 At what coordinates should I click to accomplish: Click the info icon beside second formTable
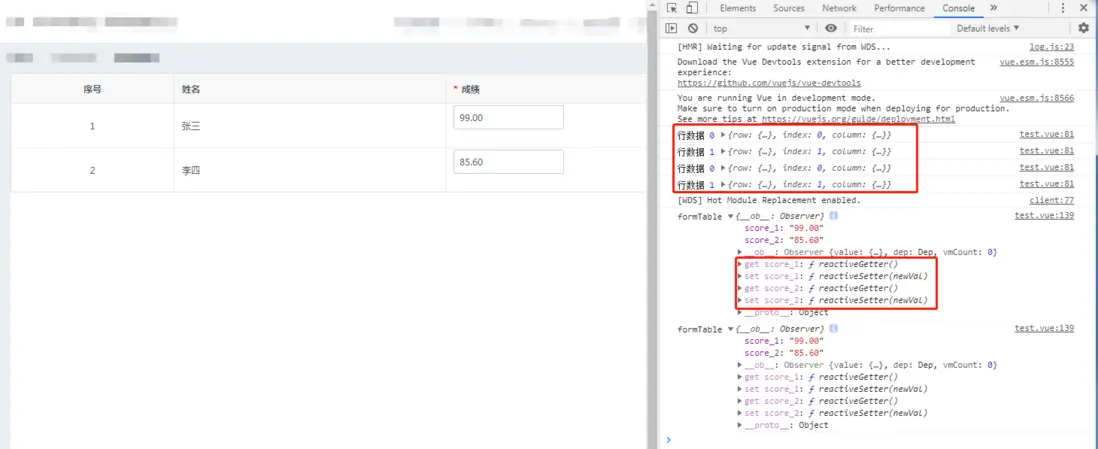(x=835, y=329)
